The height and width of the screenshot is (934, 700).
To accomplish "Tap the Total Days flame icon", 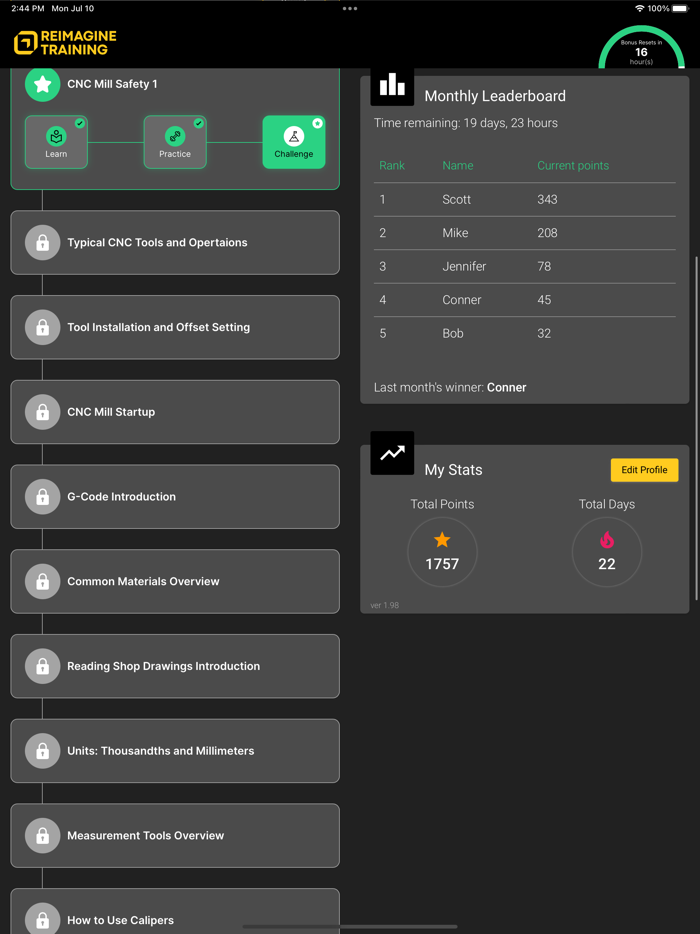I will point(606,540).
